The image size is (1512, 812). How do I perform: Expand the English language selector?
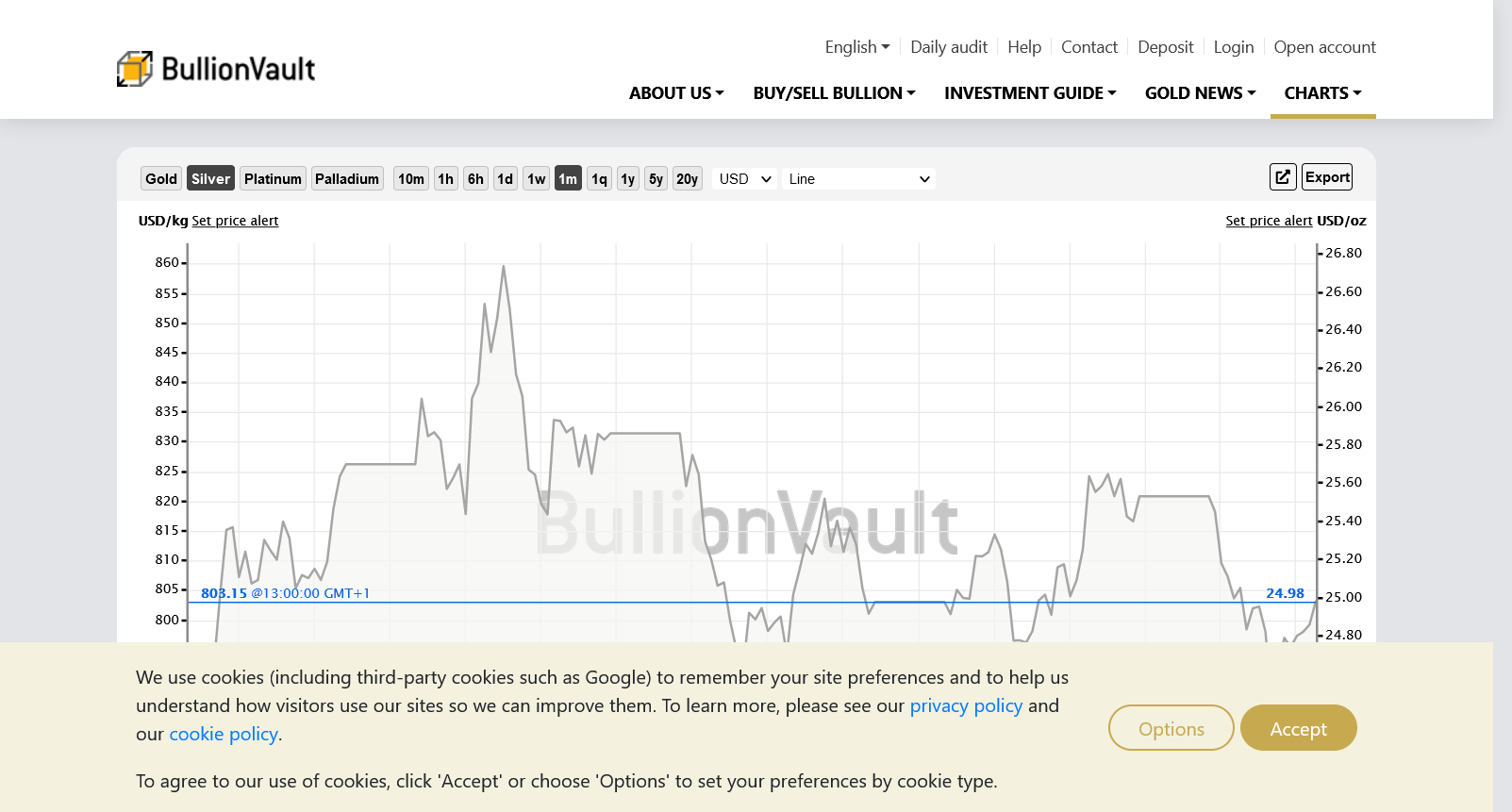point(856,47)
